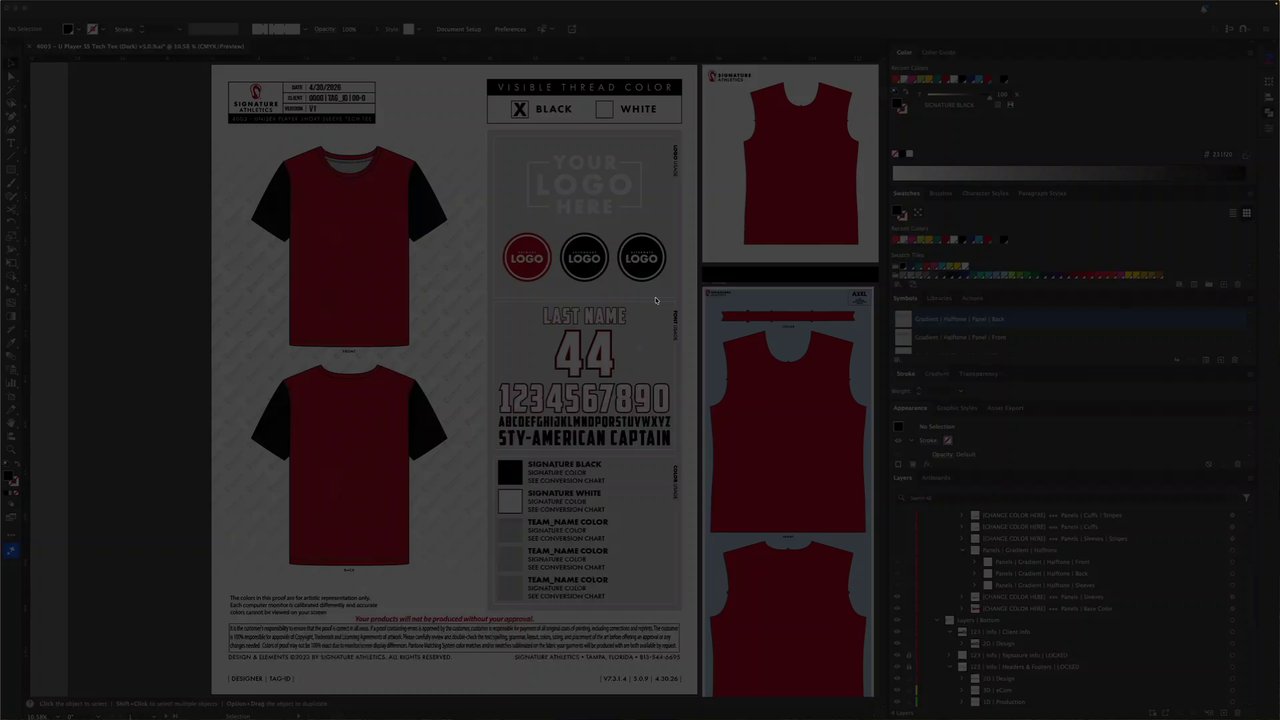The width and height of the screenshot is (1280, 720).
Task: Click the Preferences button
Action: pyautogui.click(x=510, y=29)
